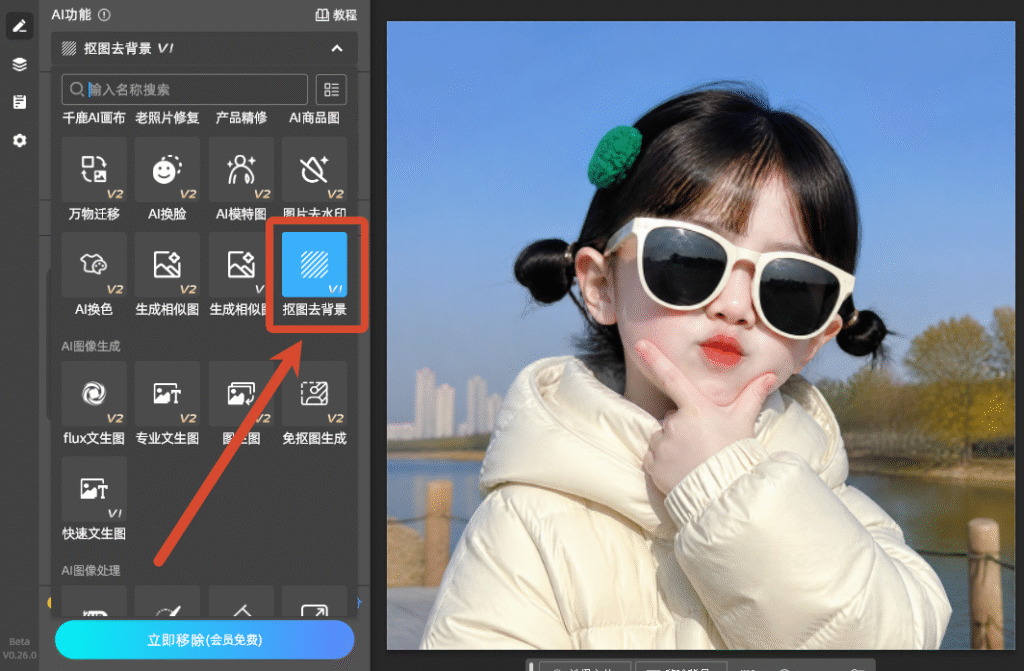The image size is (1024, 671).
Task: Toggle the list view icon beside search
Action: coord(331,90)
